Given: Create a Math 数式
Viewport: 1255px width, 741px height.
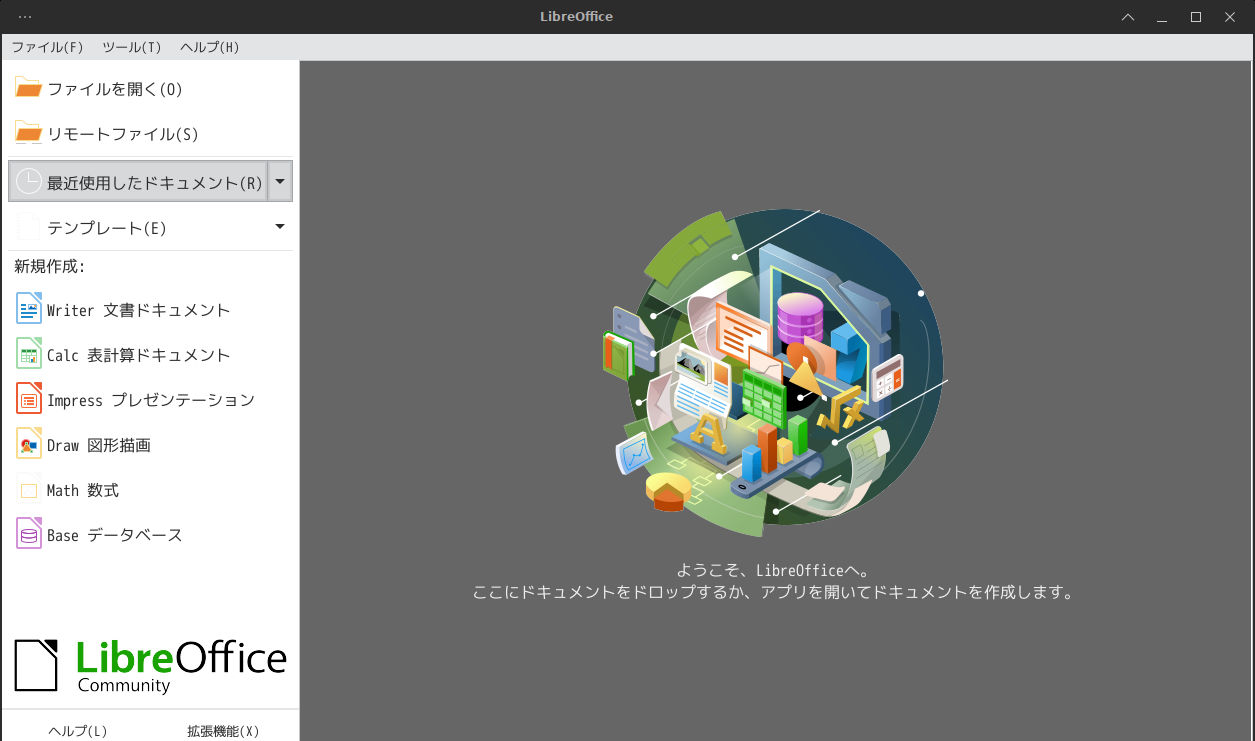Looking at the screenshot, I should point(150,489).
